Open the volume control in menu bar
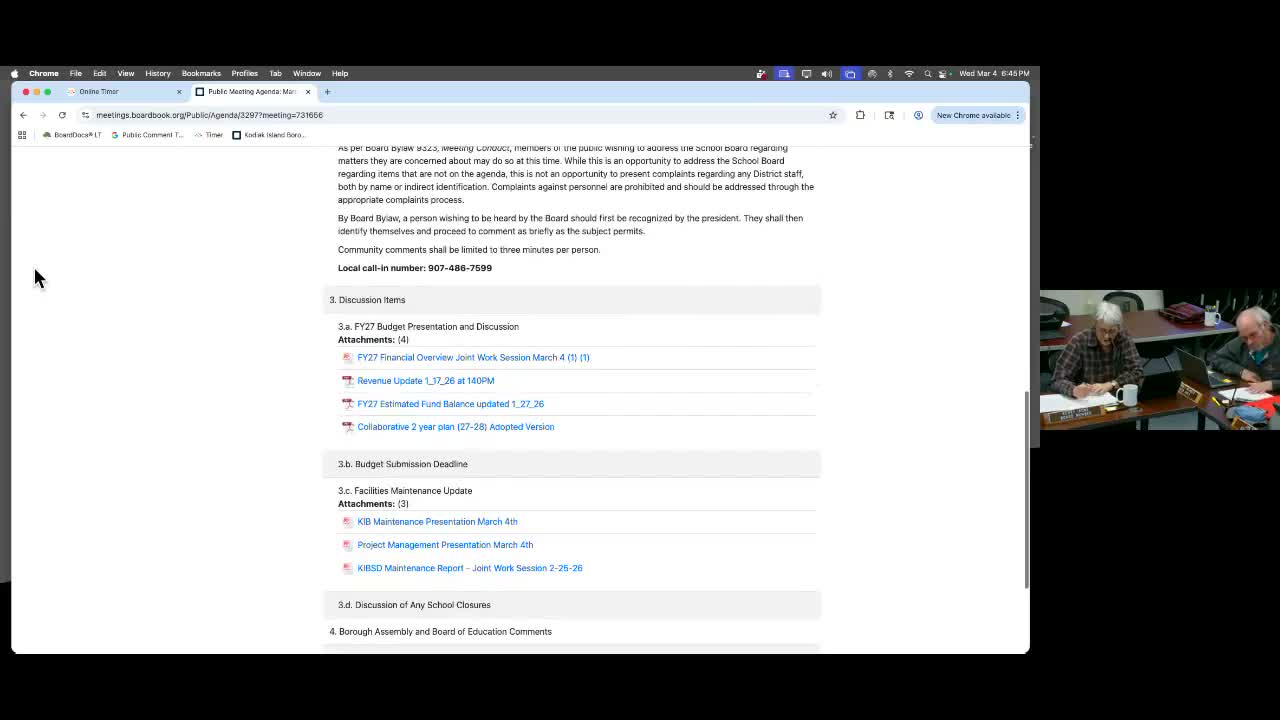The width and height of the screenshot is (1280, 720). 826,73
